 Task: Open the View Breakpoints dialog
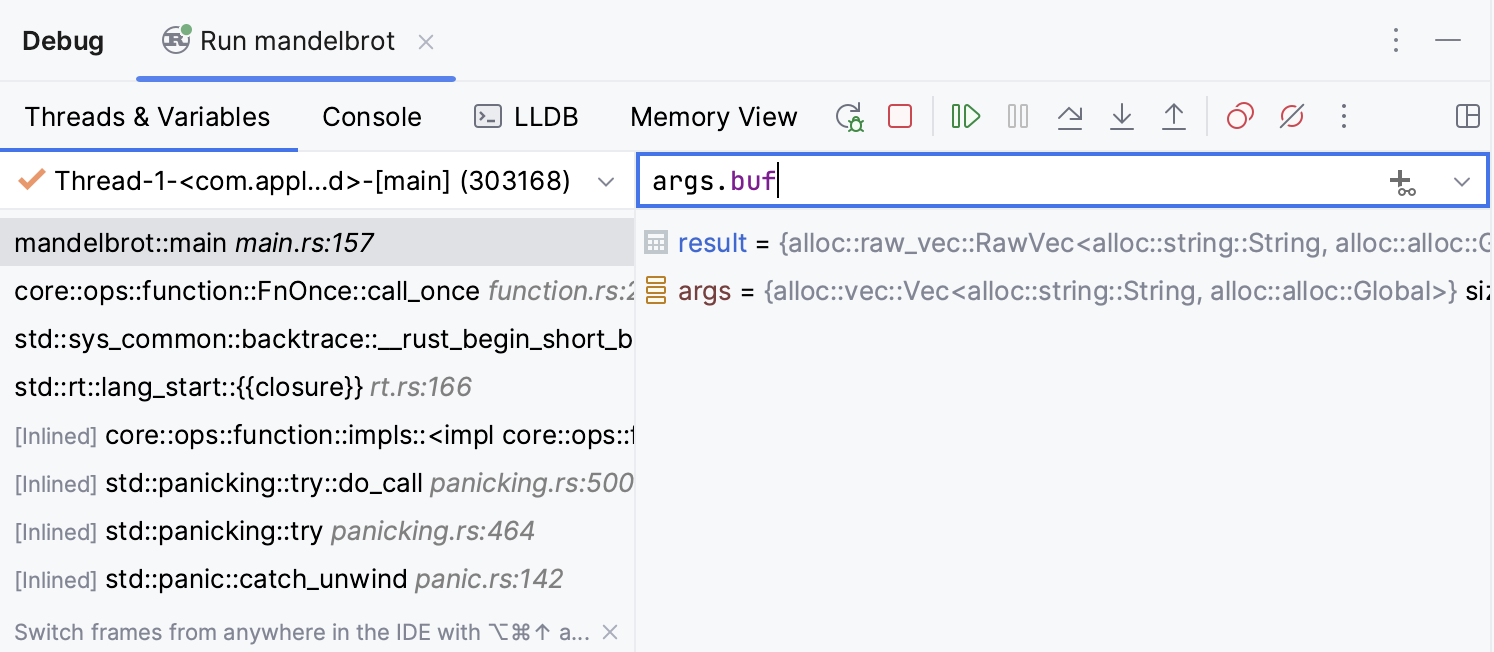[1240, 117]
